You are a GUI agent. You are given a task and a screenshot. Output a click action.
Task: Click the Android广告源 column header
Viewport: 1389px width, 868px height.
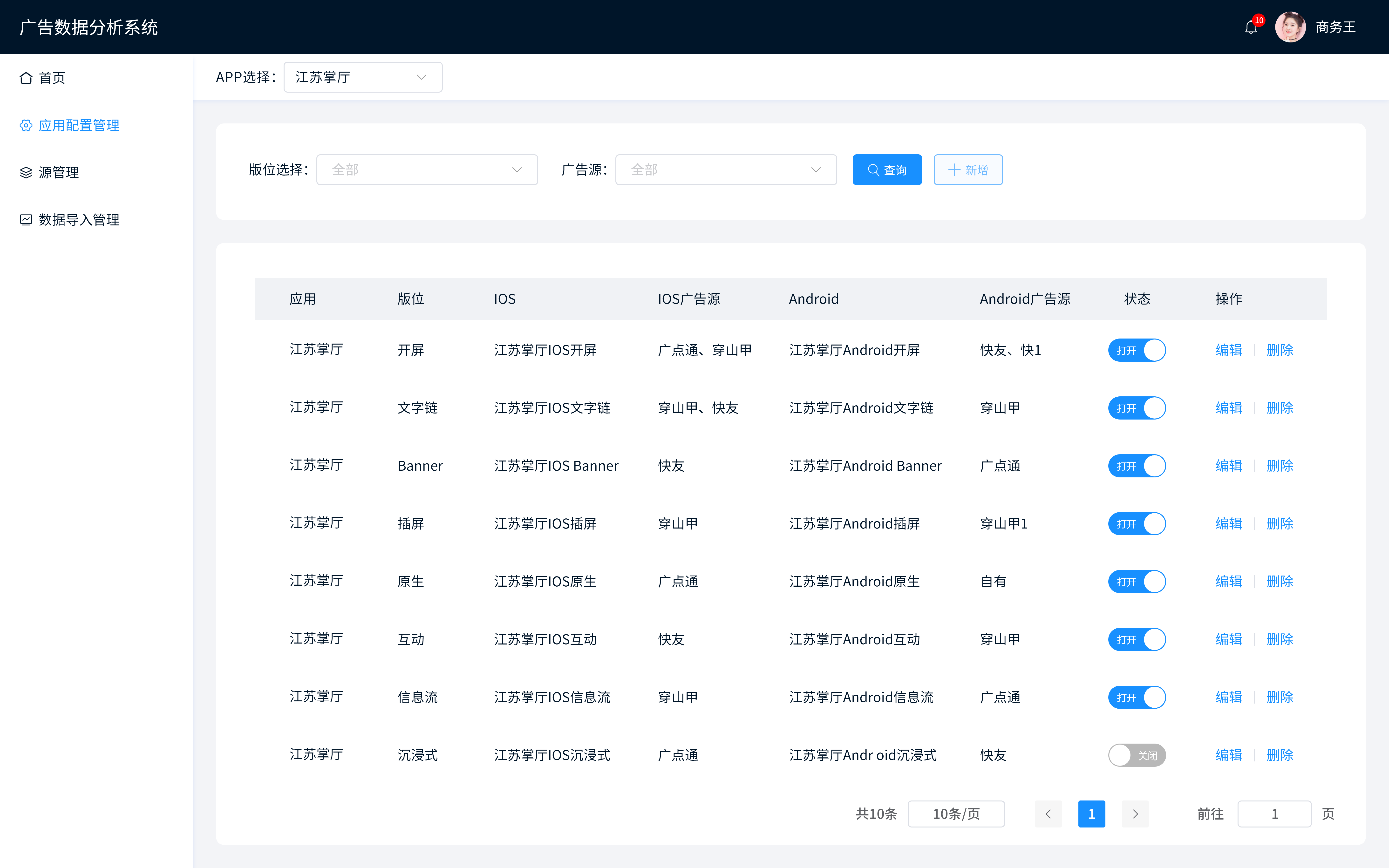1025,299
